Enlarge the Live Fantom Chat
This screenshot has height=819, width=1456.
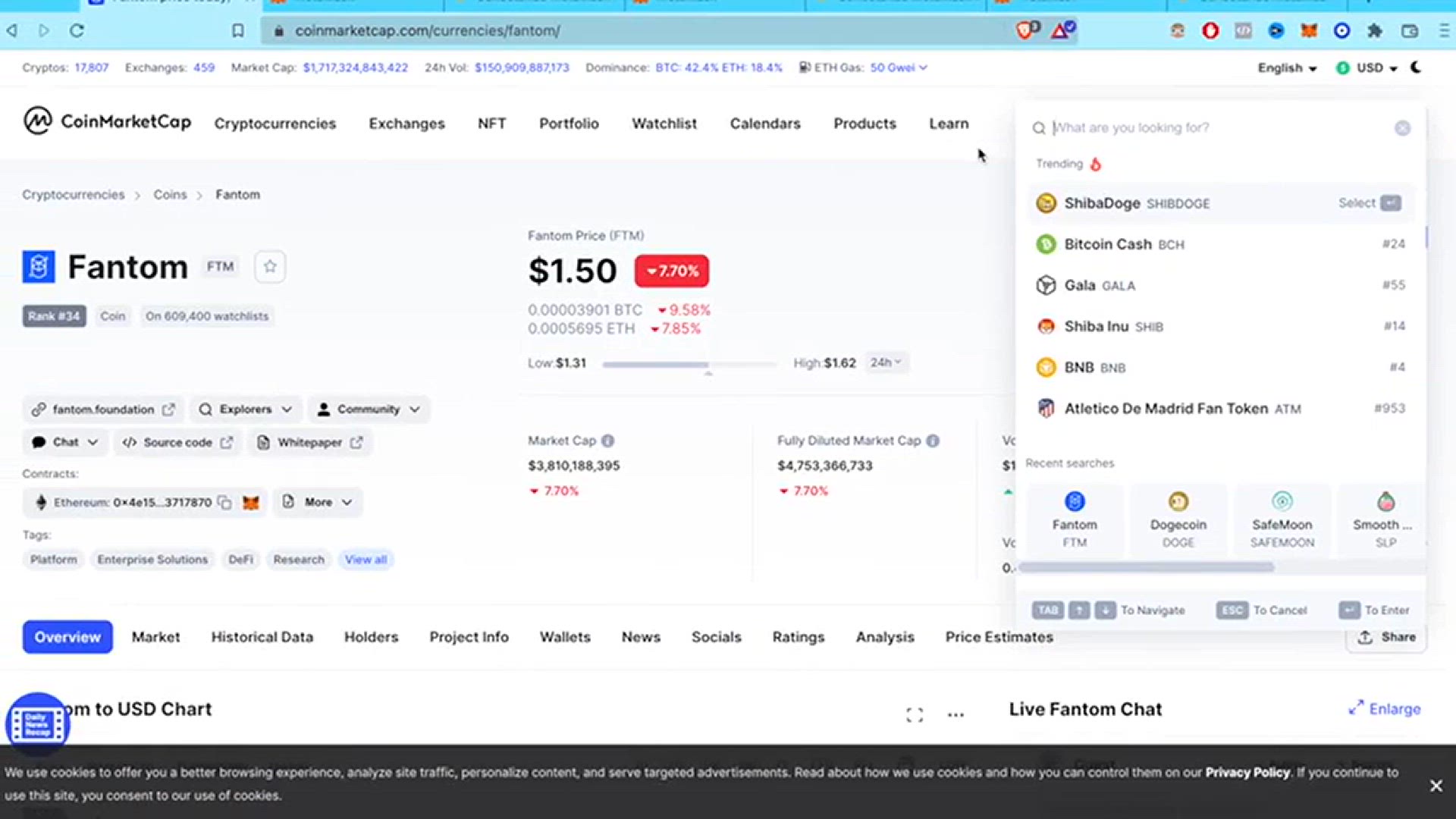1385,709
